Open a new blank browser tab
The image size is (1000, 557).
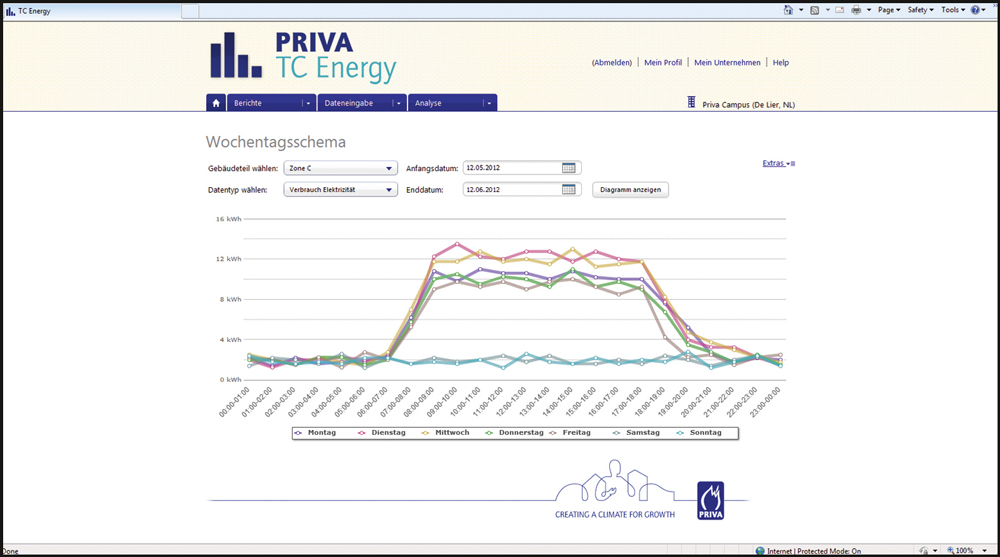coord(190,11)
